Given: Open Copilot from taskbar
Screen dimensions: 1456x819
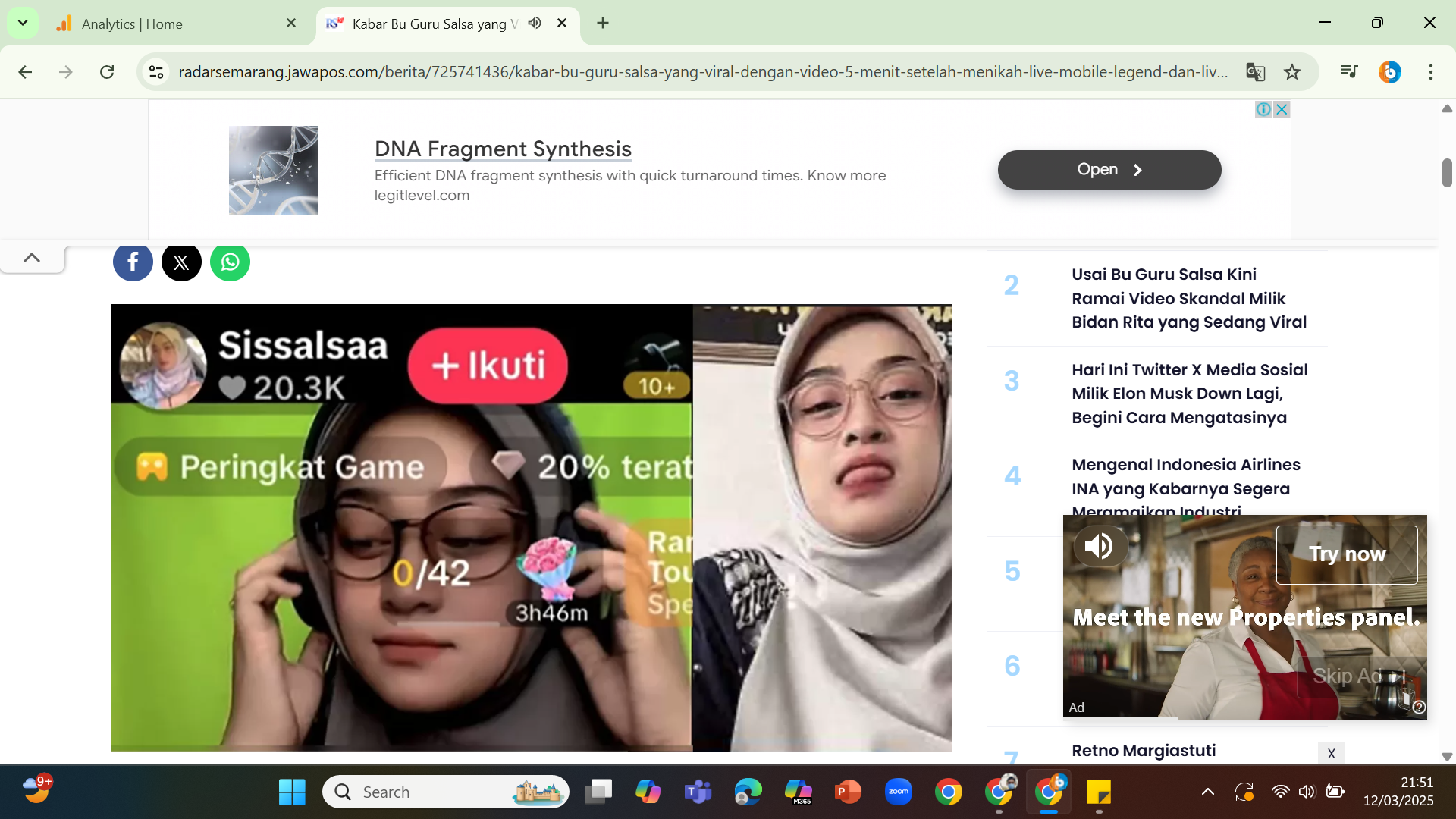Looking at the screenshot, I should 648,792.
